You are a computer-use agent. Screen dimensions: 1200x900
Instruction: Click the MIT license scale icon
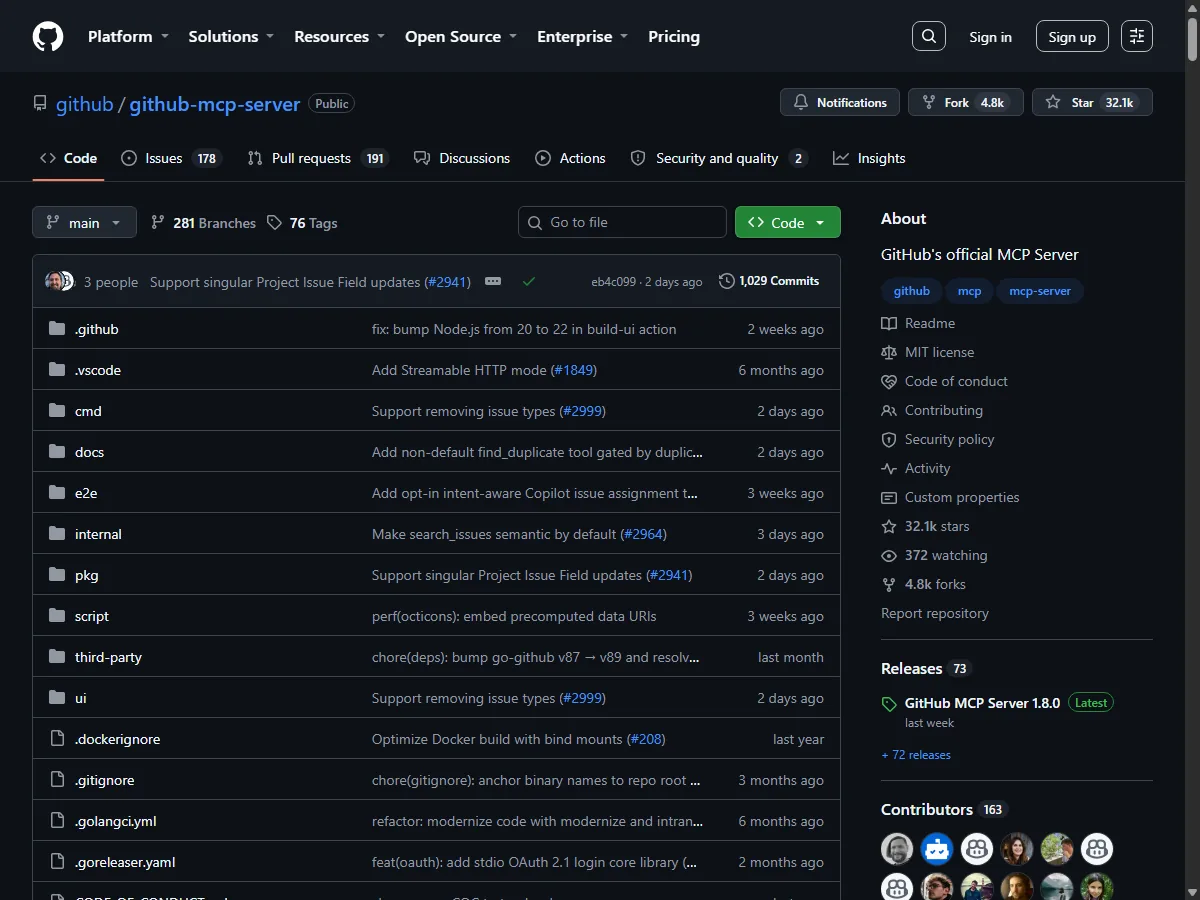(x=889, y=352)
